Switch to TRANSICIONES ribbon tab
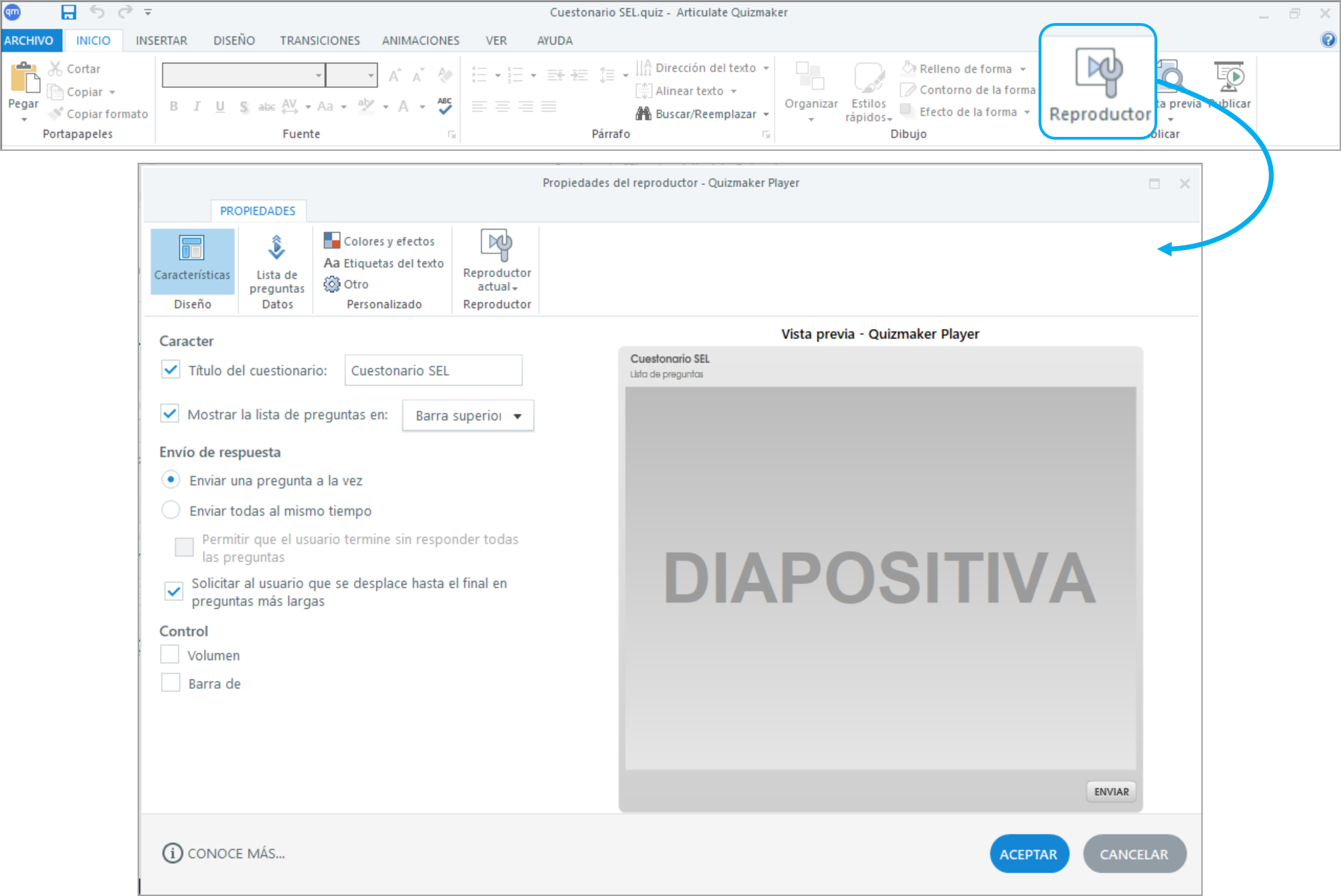The width and height of the screenshot is (1341, 896). [x=320, y=41]
